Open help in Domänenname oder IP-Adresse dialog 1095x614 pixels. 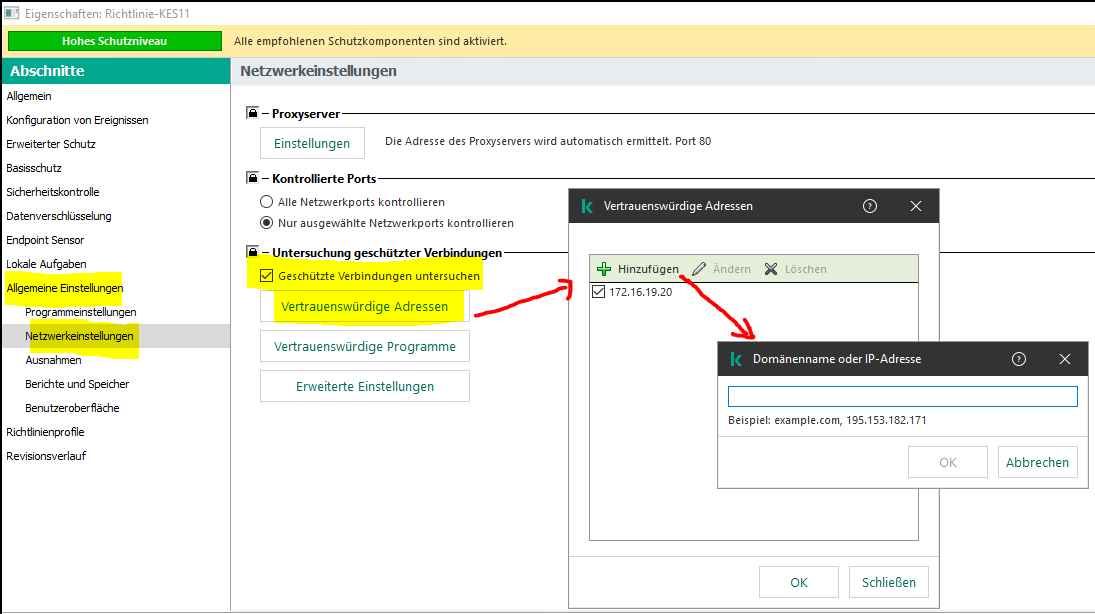pos(1019,359)
